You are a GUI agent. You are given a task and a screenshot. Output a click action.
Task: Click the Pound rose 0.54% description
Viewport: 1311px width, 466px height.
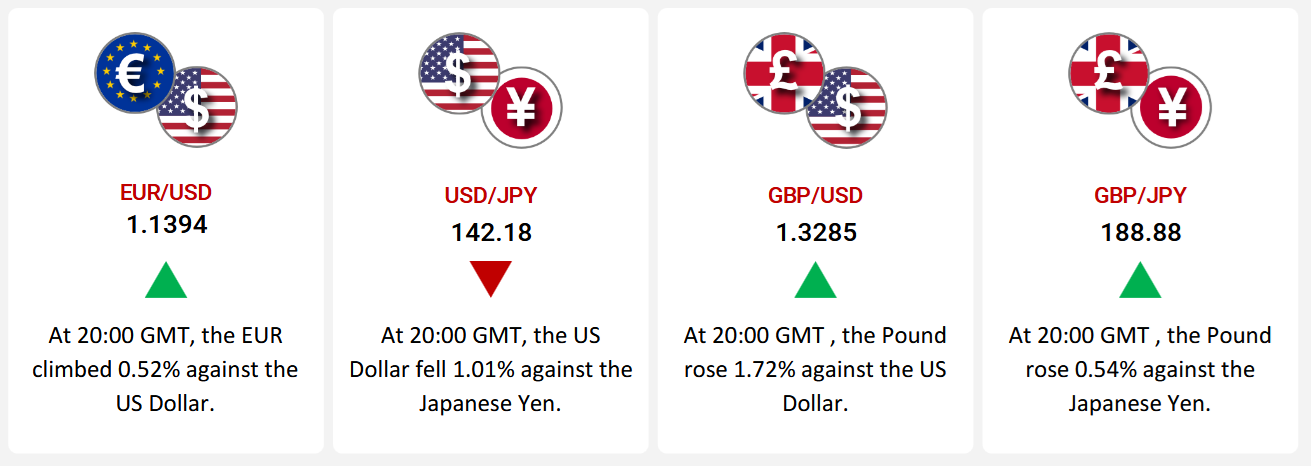pyautogui.click(x=1140, y=370)
